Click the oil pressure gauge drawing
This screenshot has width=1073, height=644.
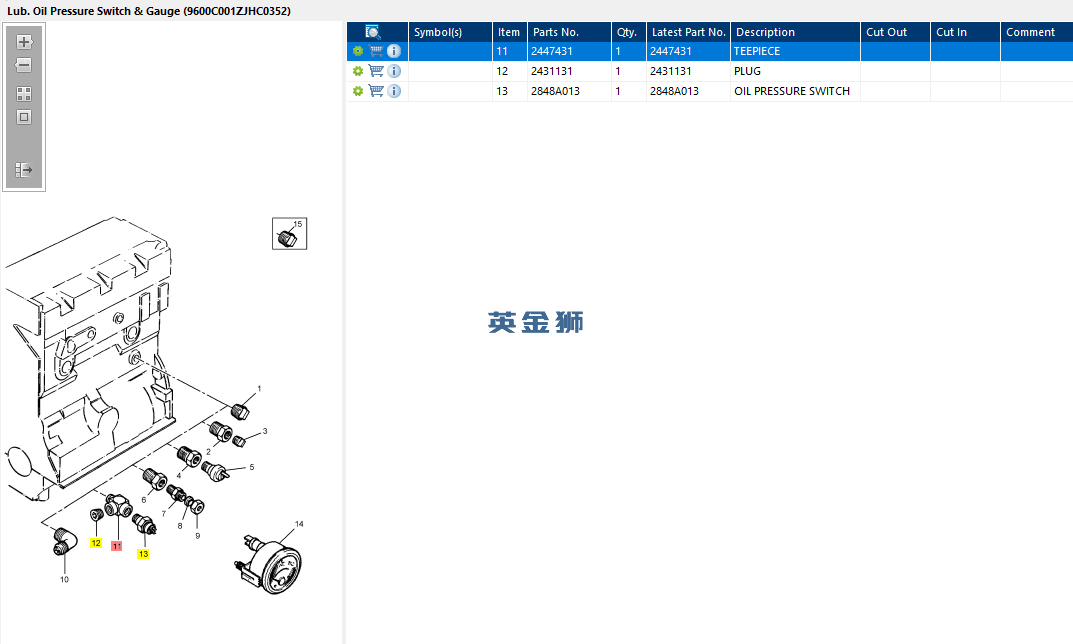coord(270,564)
